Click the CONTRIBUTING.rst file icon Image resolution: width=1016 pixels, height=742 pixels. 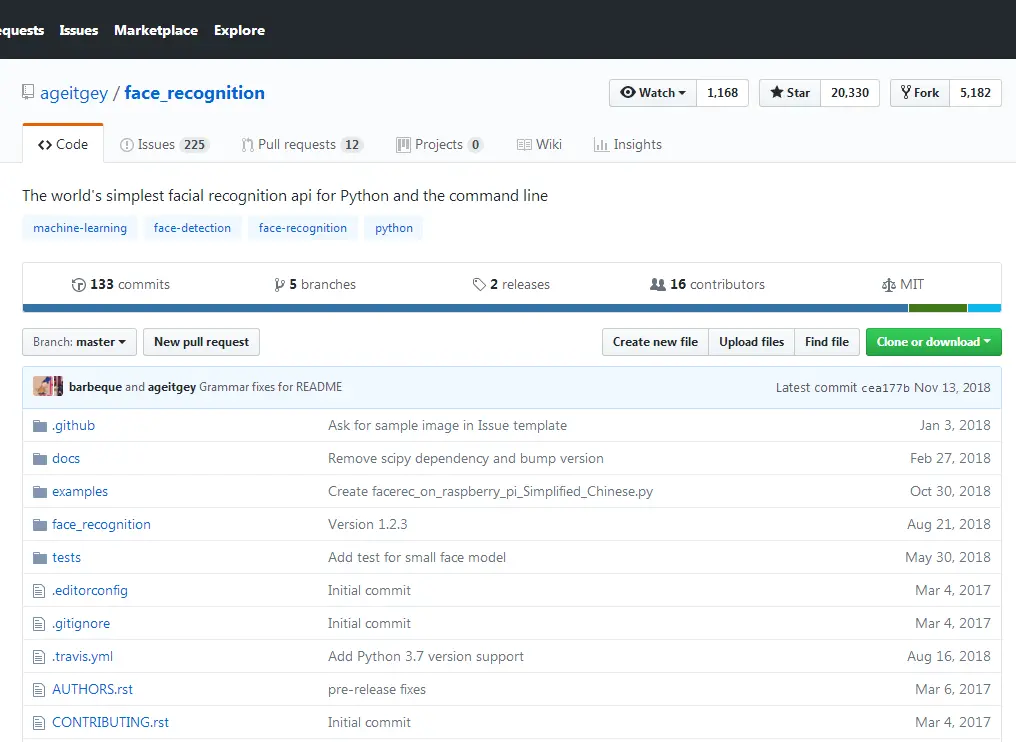40,723
